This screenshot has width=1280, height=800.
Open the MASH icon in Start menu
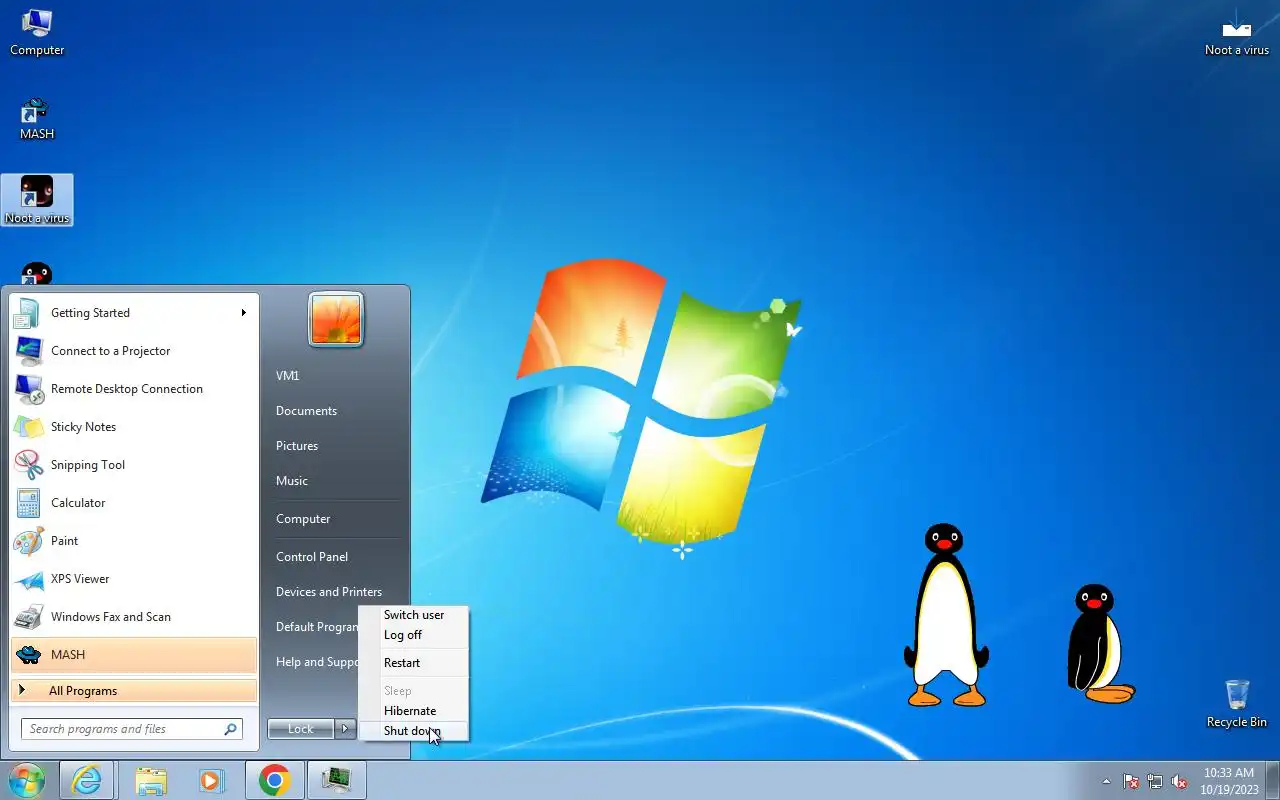coord(27,655)
